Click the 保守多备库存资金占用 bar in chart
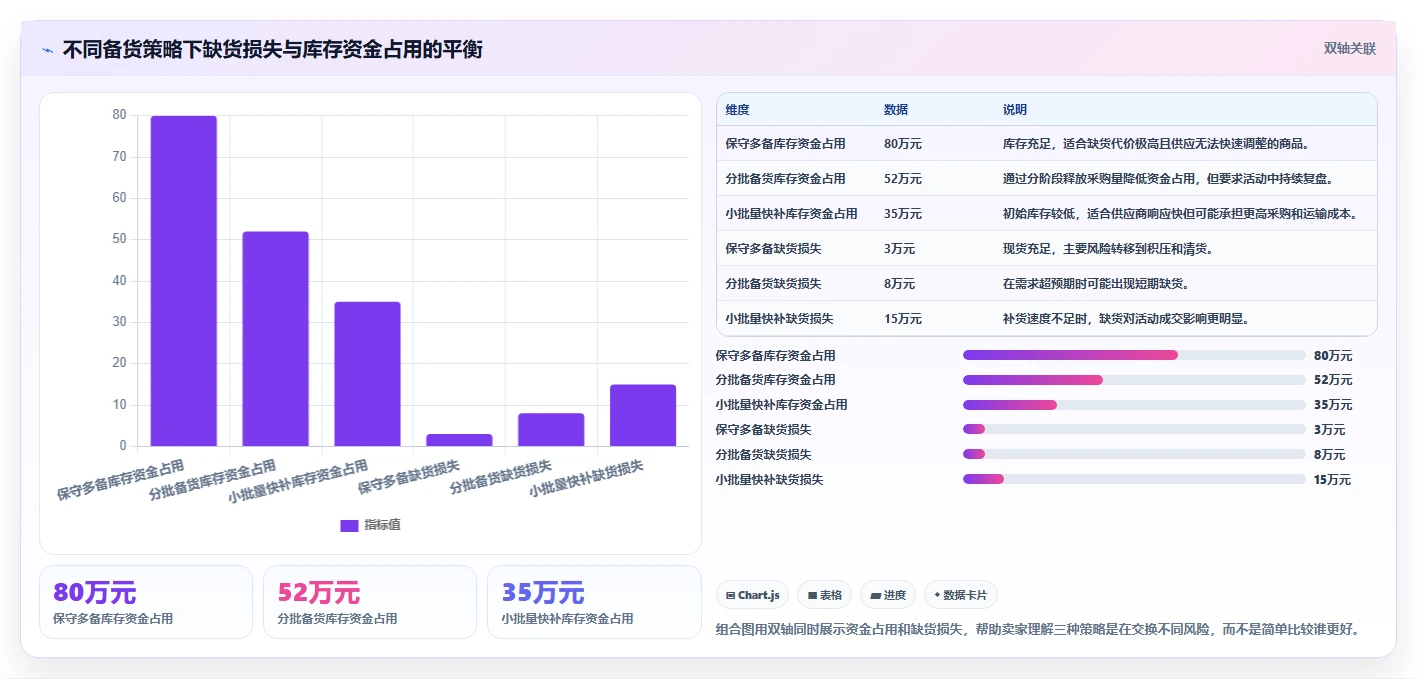The image size is (1417, 679). 184,281
